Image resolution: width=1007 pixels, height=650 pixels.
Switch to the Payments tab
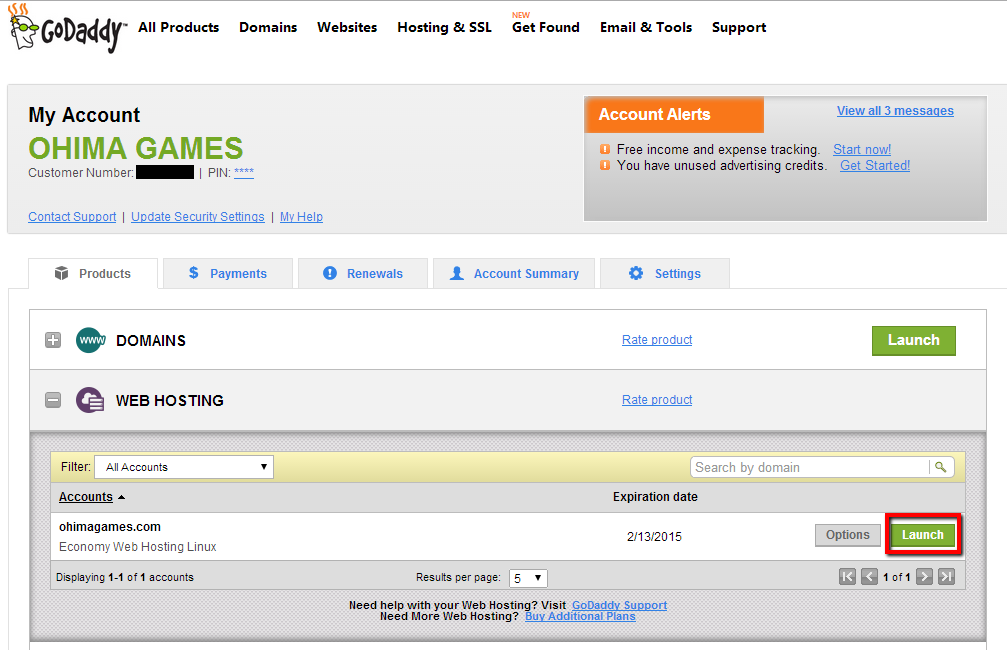click(228, 274)
